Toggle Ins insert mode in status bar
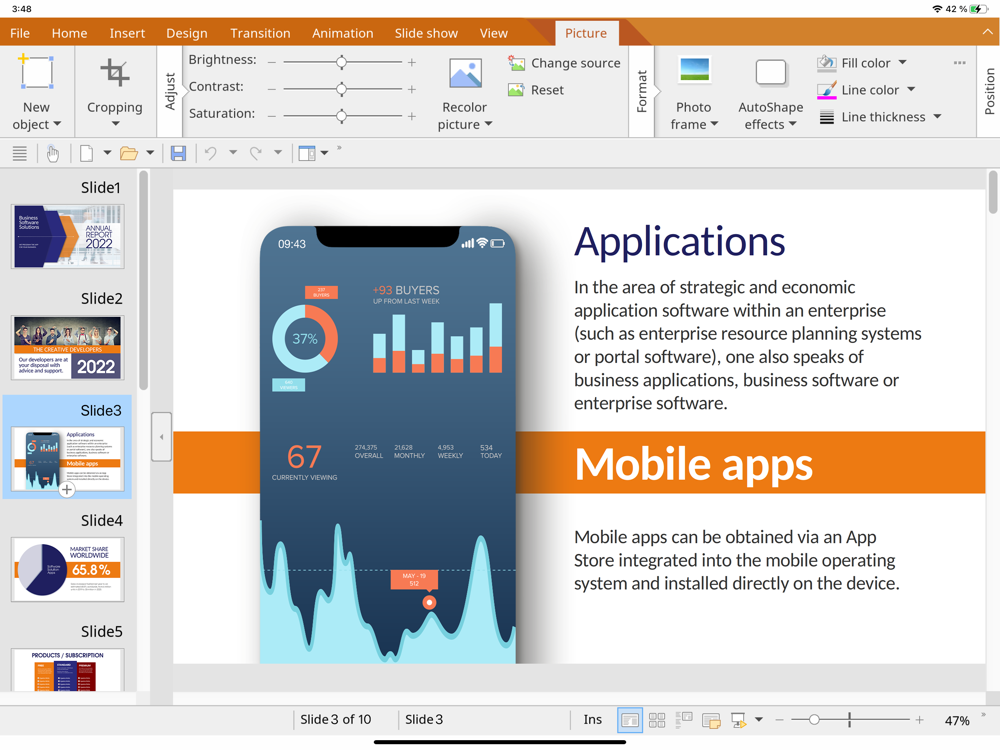1000x750 pixels. coord(592,720)
